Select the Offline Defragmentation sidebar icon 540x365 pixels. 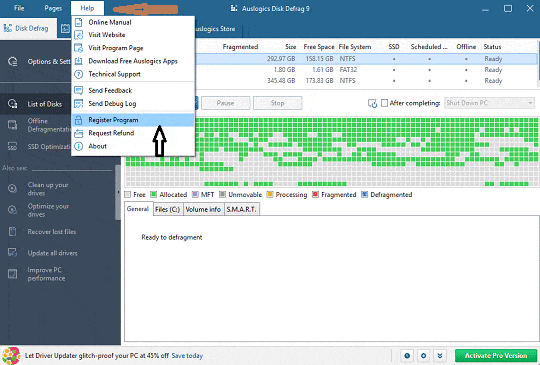click(12, 125)
